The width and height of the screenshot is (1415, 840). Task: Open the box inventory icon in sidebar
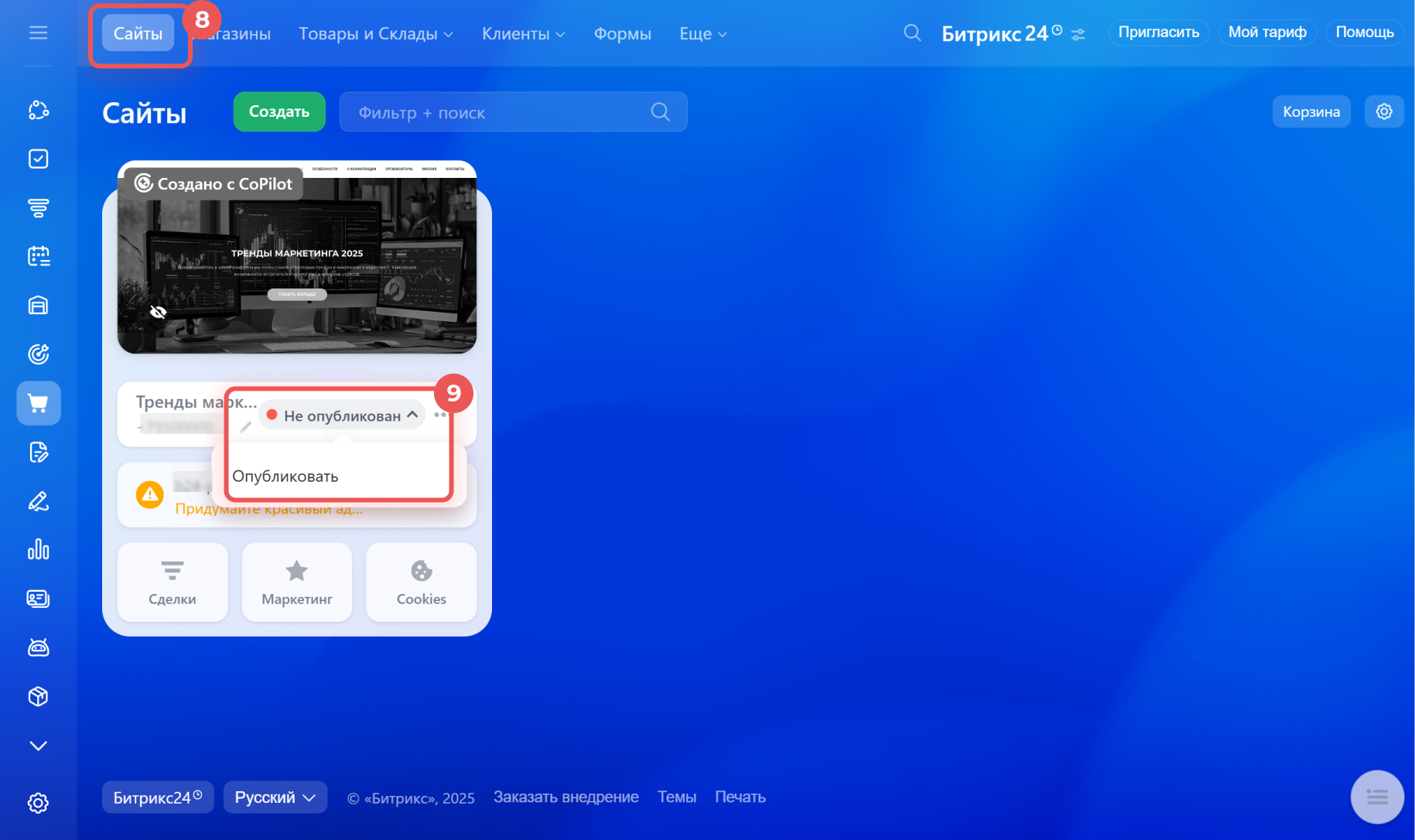[x=38, y=696]
